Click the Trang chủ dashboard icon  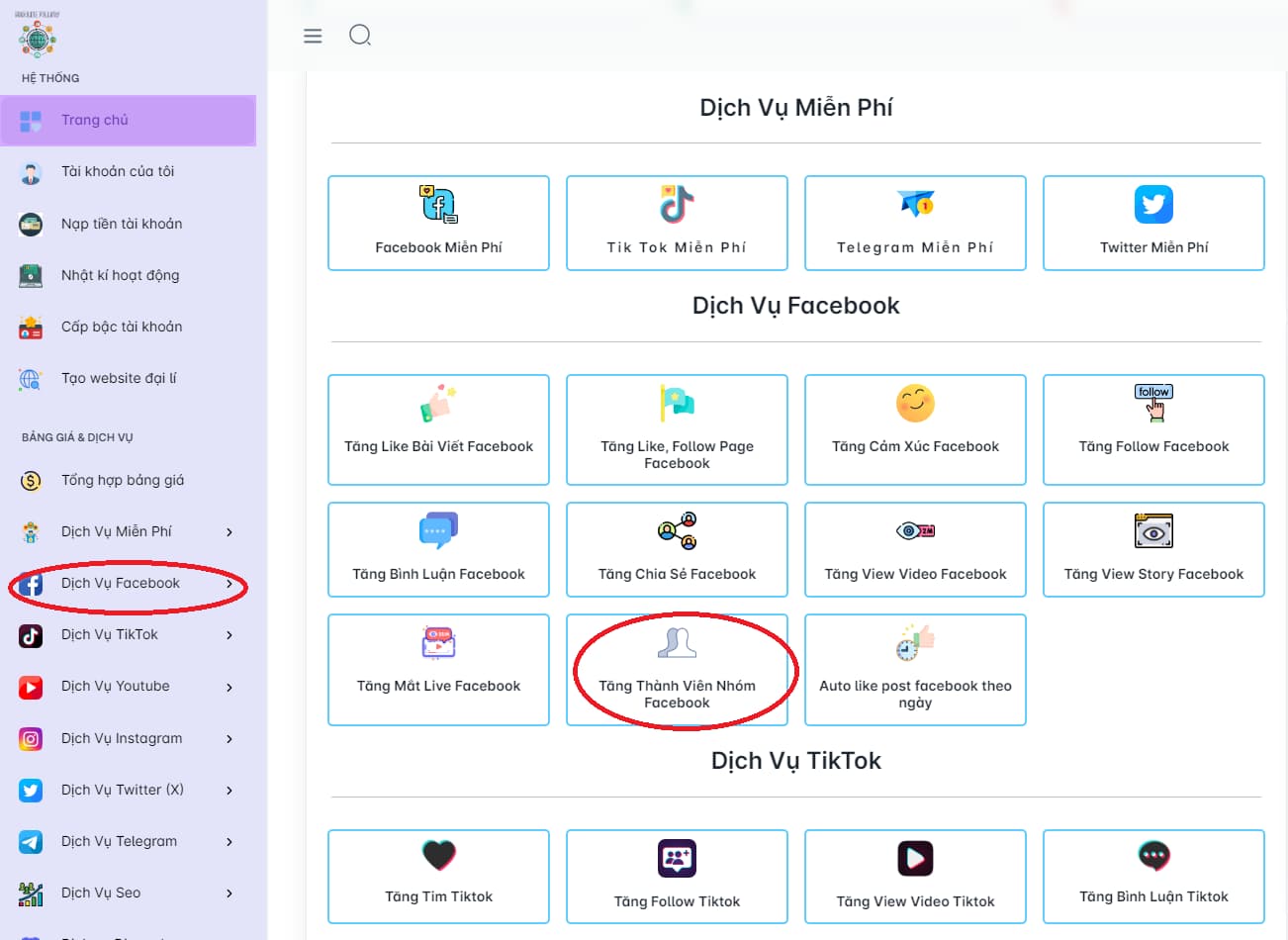[31, 121]
